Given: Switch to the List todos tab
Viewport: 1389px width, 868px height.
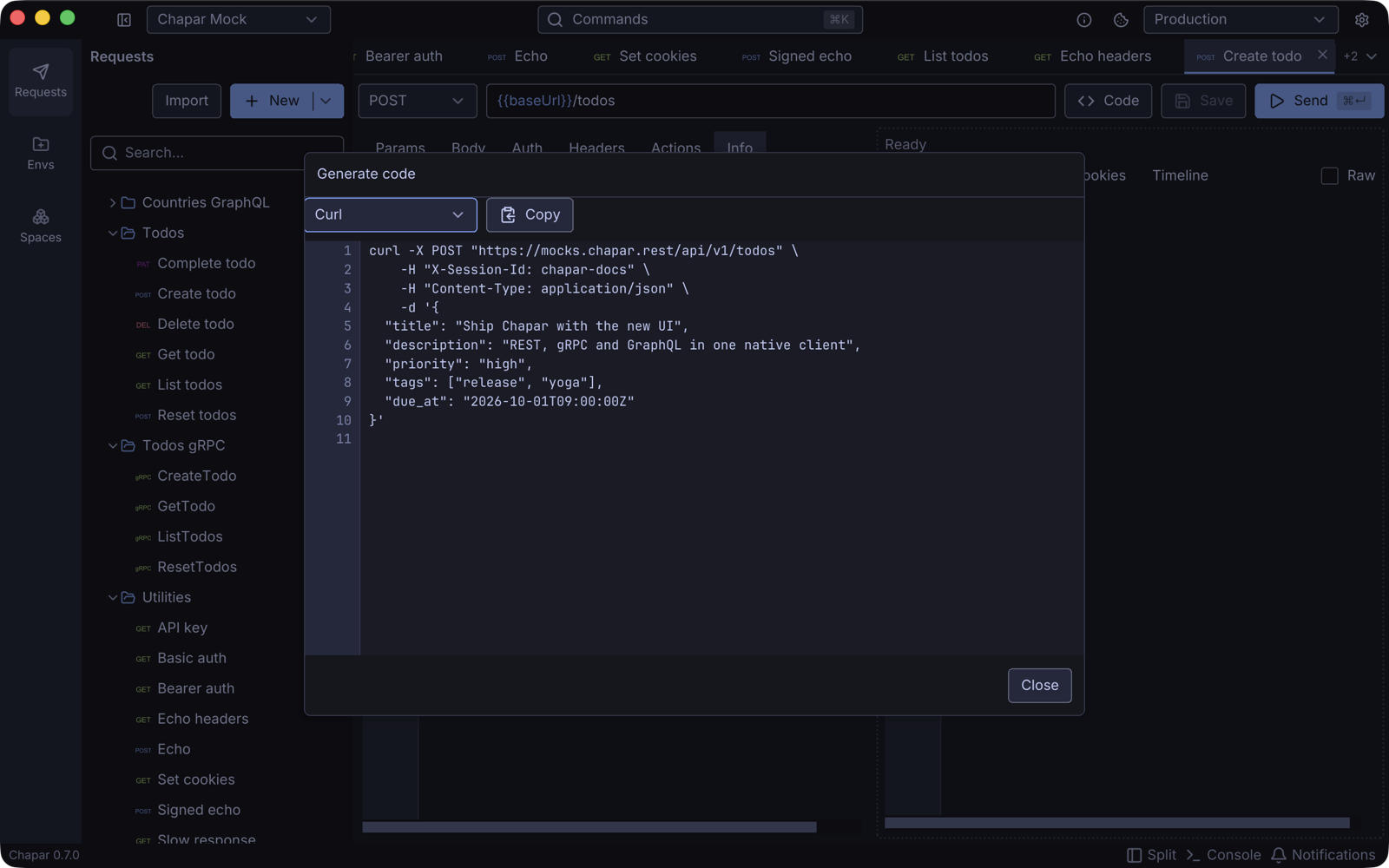Looking at the screenshot, I should tap(944, 56).
